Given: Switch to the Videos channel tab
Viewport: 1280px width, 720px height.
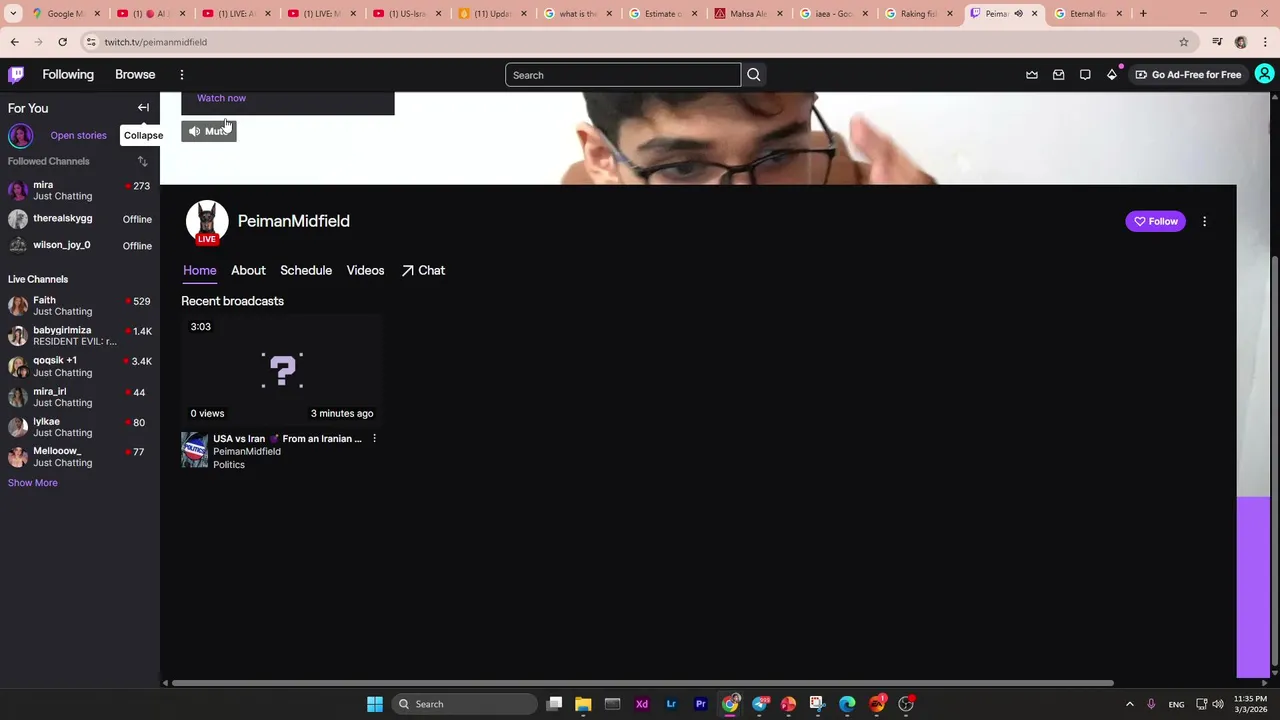Looking at the screenshot, I should pyautogui.click(x=365, y=270).
